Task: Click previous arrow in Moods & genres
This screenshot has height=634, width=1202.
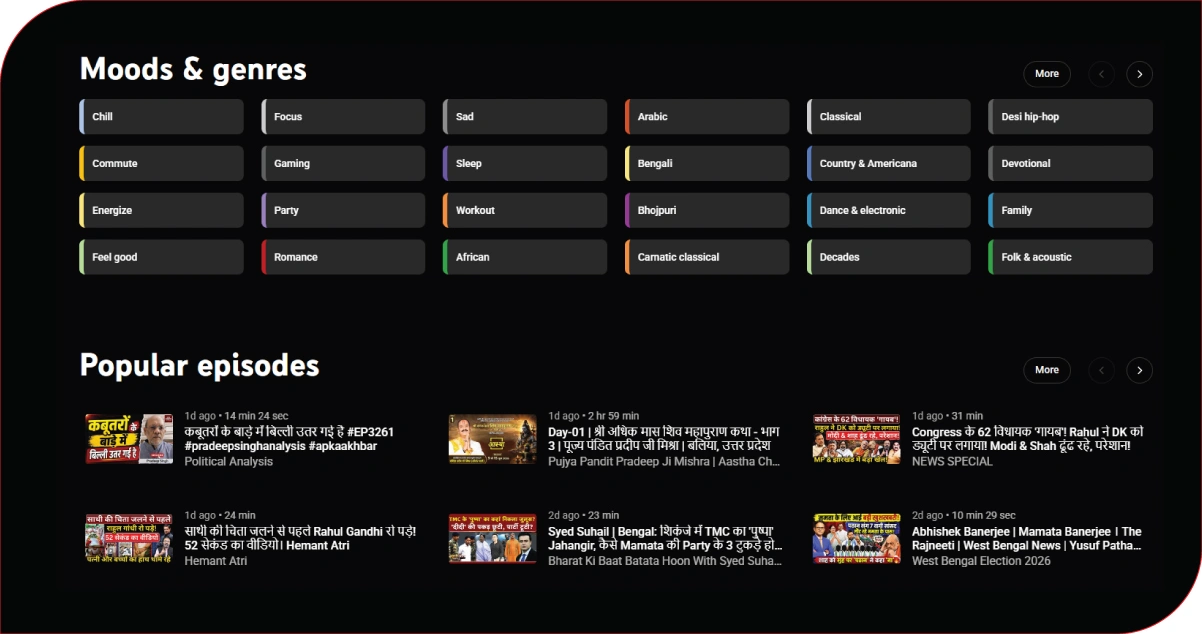Action: [x=1101, y=74]
